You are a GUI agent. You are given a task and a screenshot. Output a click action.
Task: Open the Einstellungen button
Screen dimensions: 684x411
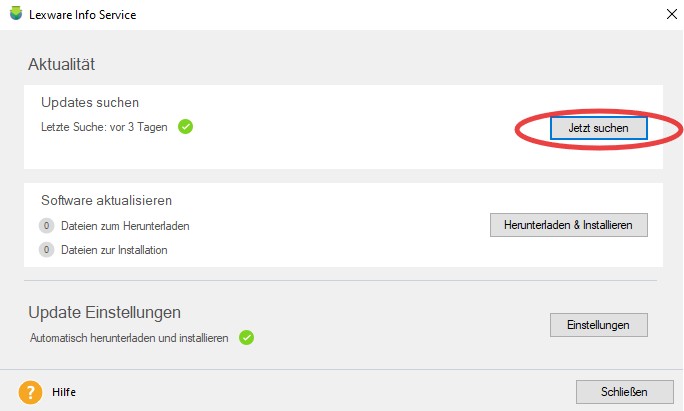[x=598, y=325]
